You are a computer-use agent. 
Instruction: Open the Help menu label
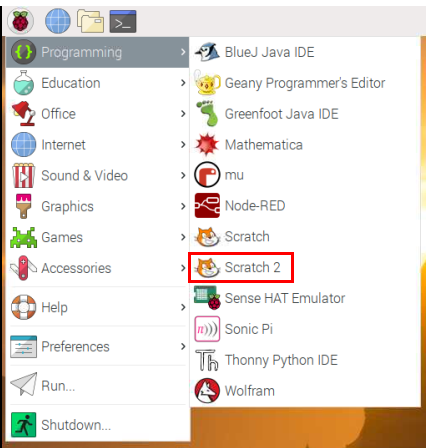pos(54,308)
